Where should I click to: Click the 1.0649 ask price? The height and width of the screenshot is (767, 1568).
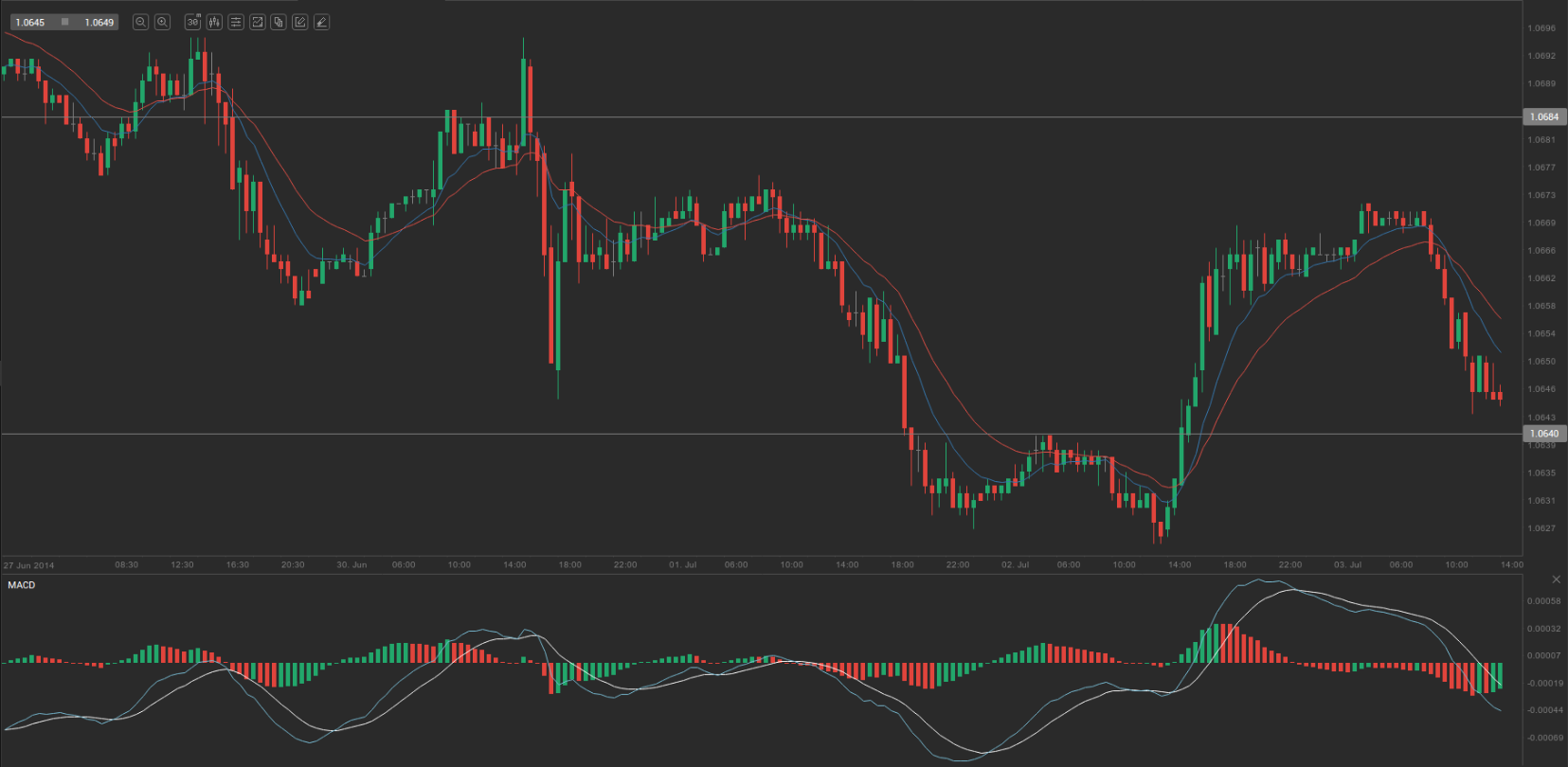(x=99, y=22)
